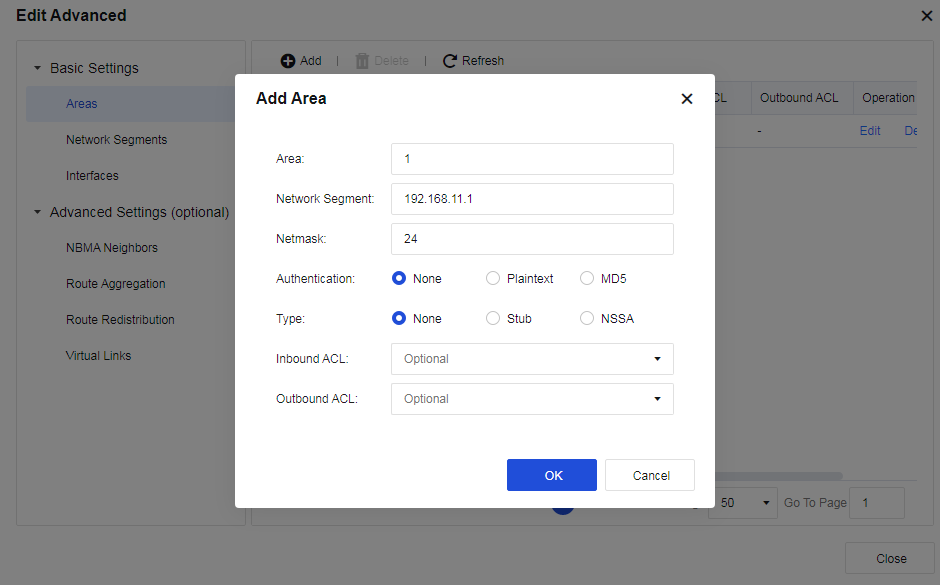This screenshot has height=585, width=940.
Task: Click the Network Segment input field
Action: [x=532, y=199]
